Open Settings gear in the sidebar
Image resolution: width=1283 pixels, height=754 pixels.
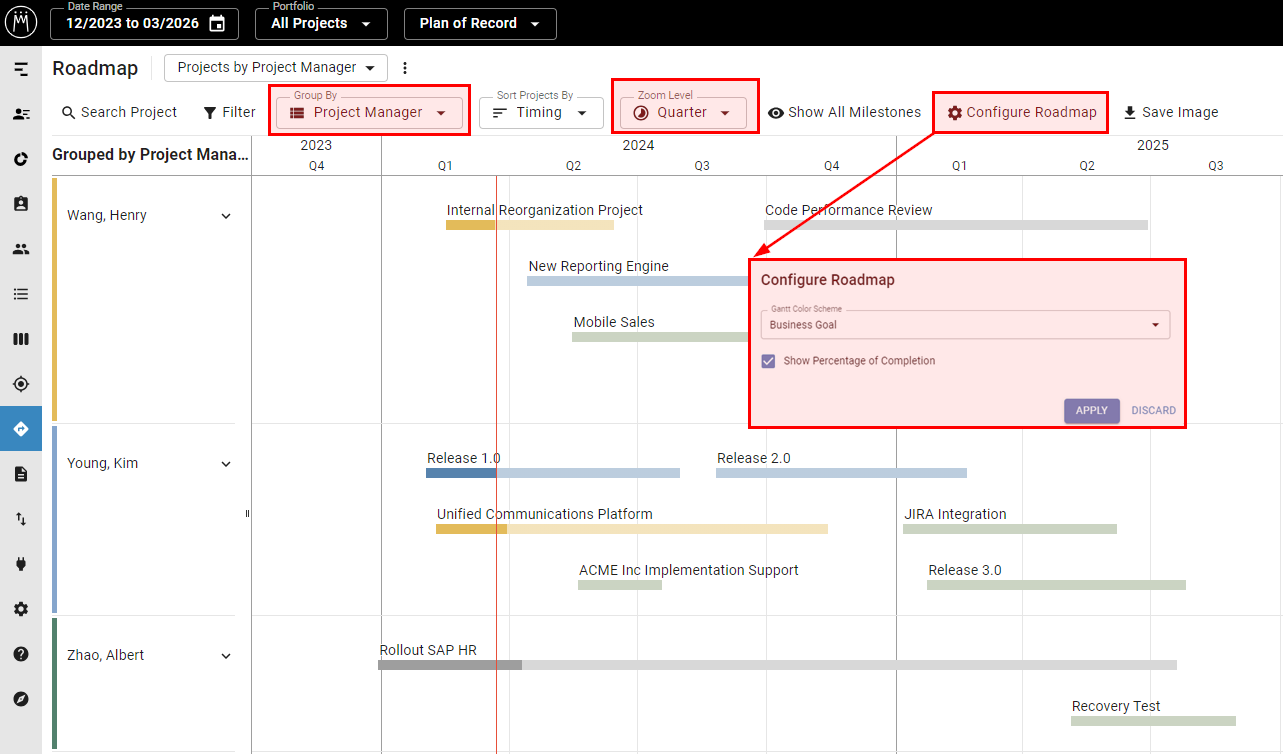tap(21, 608)
